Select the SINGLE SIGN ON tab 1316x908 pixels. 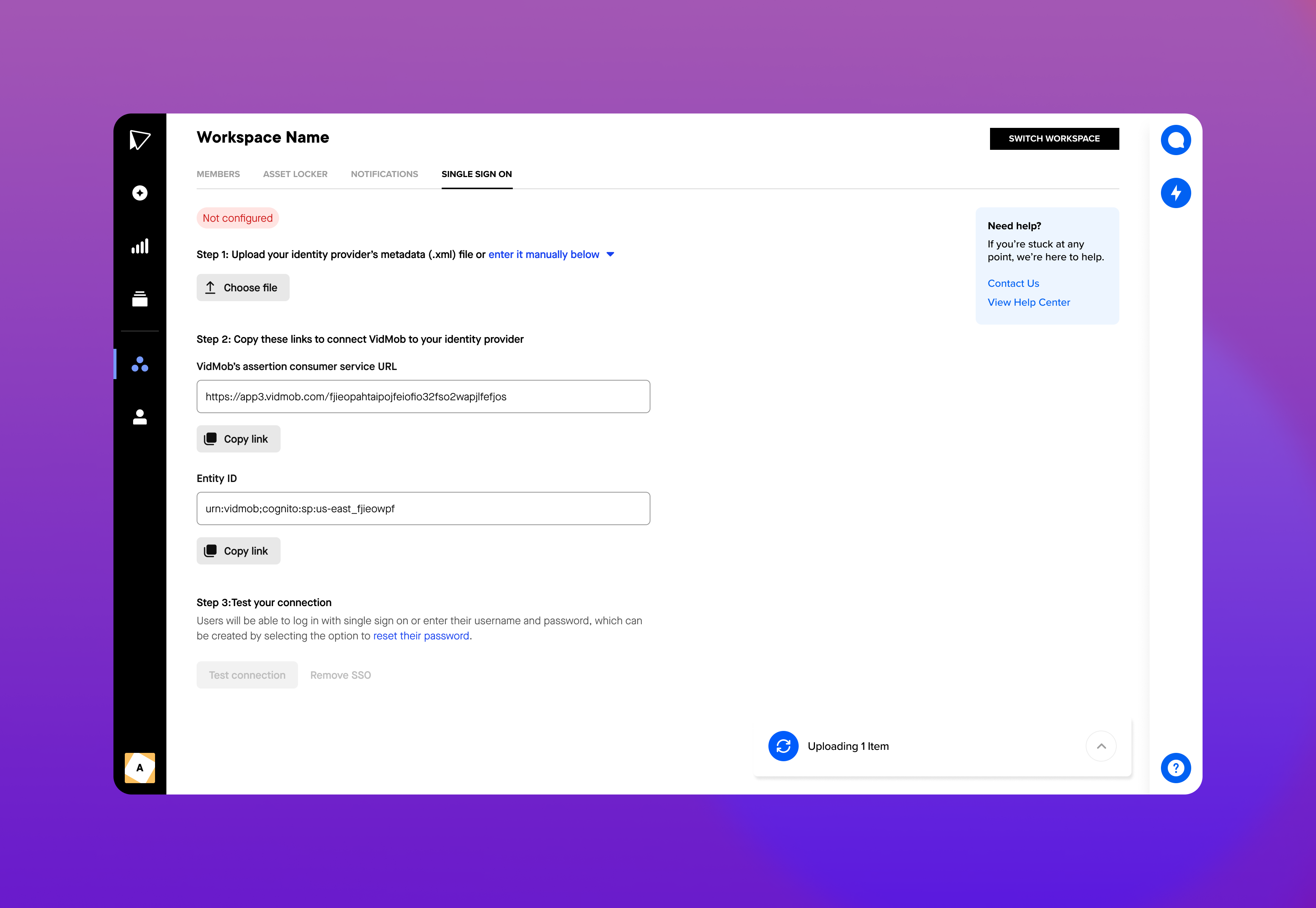point(477,174)
